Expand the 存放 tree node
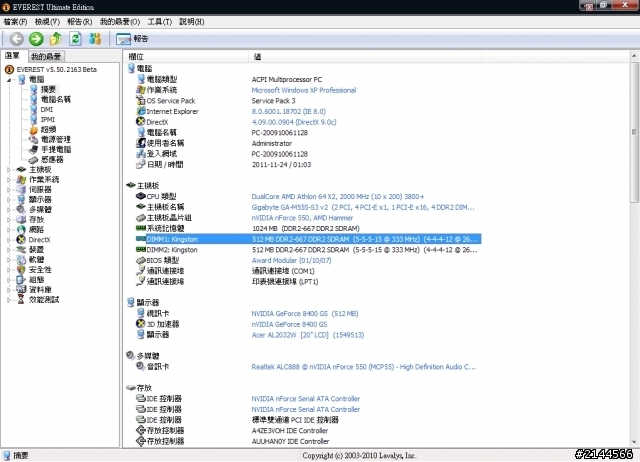The image size is (640, 462). click(9, 220)
